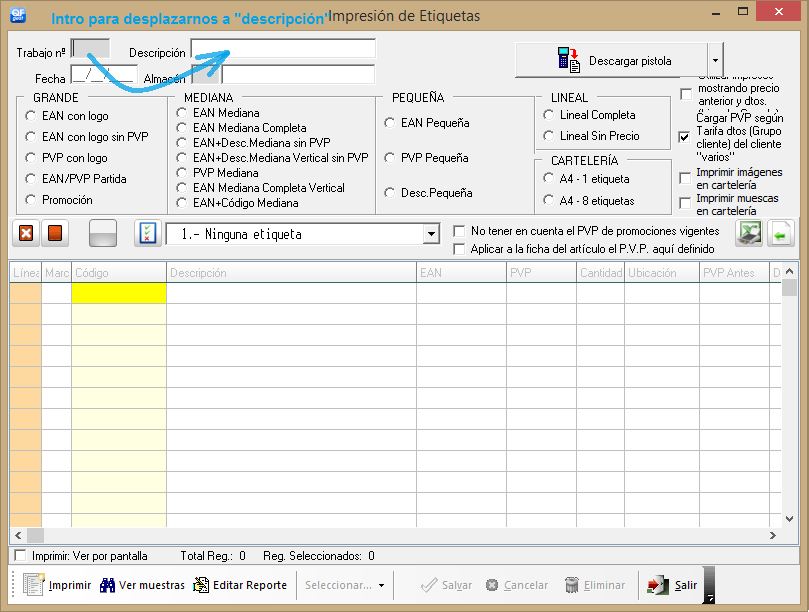Select EAN Mediana Completa radio
Image resolution: width=809 pixels, height=612 pixels.
click(181, 127)
